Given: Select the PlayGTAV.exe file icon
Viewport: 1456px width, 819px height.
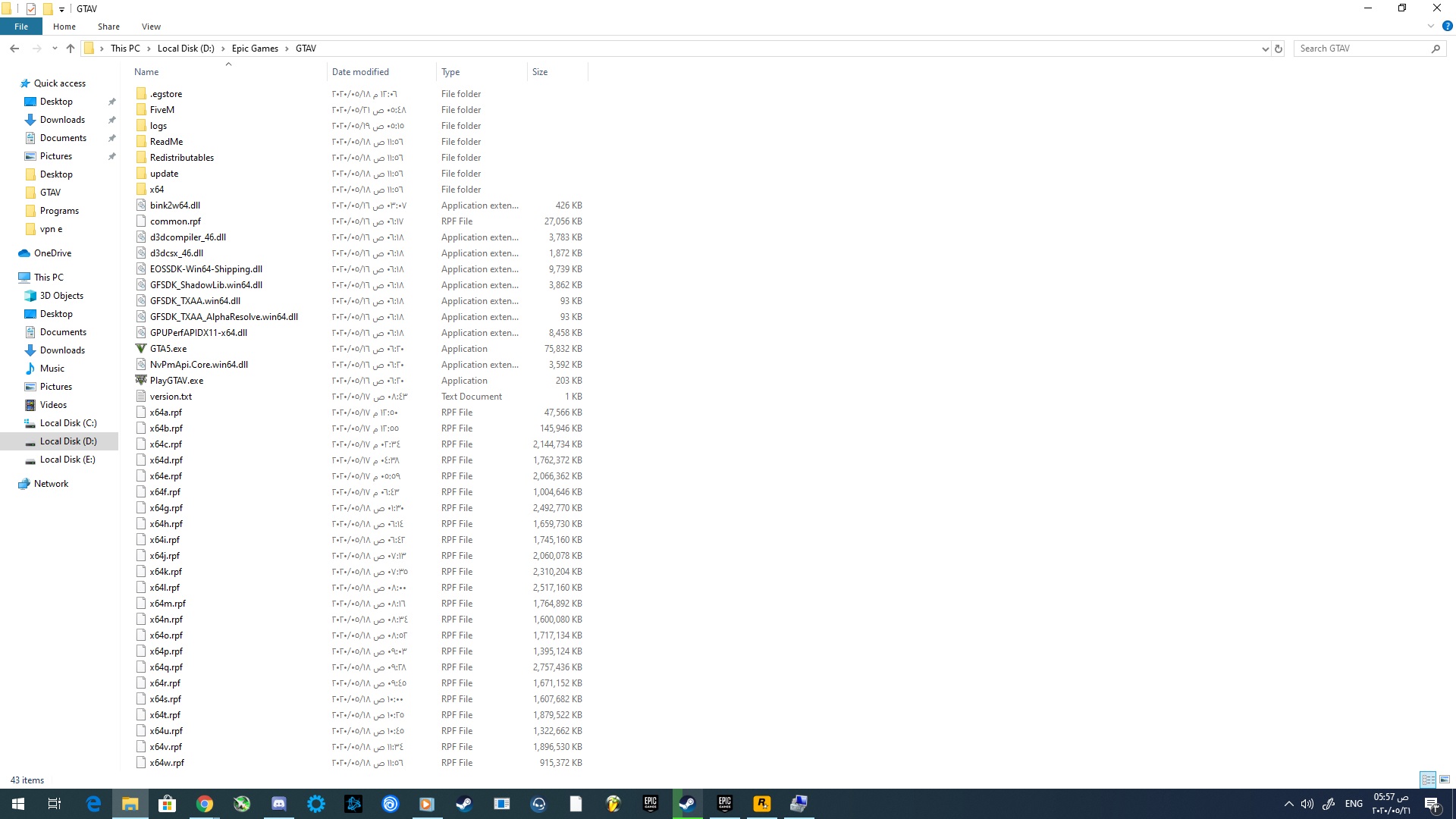Looking at the screenshot, I should pyautogui.click(x=141, y=381).
